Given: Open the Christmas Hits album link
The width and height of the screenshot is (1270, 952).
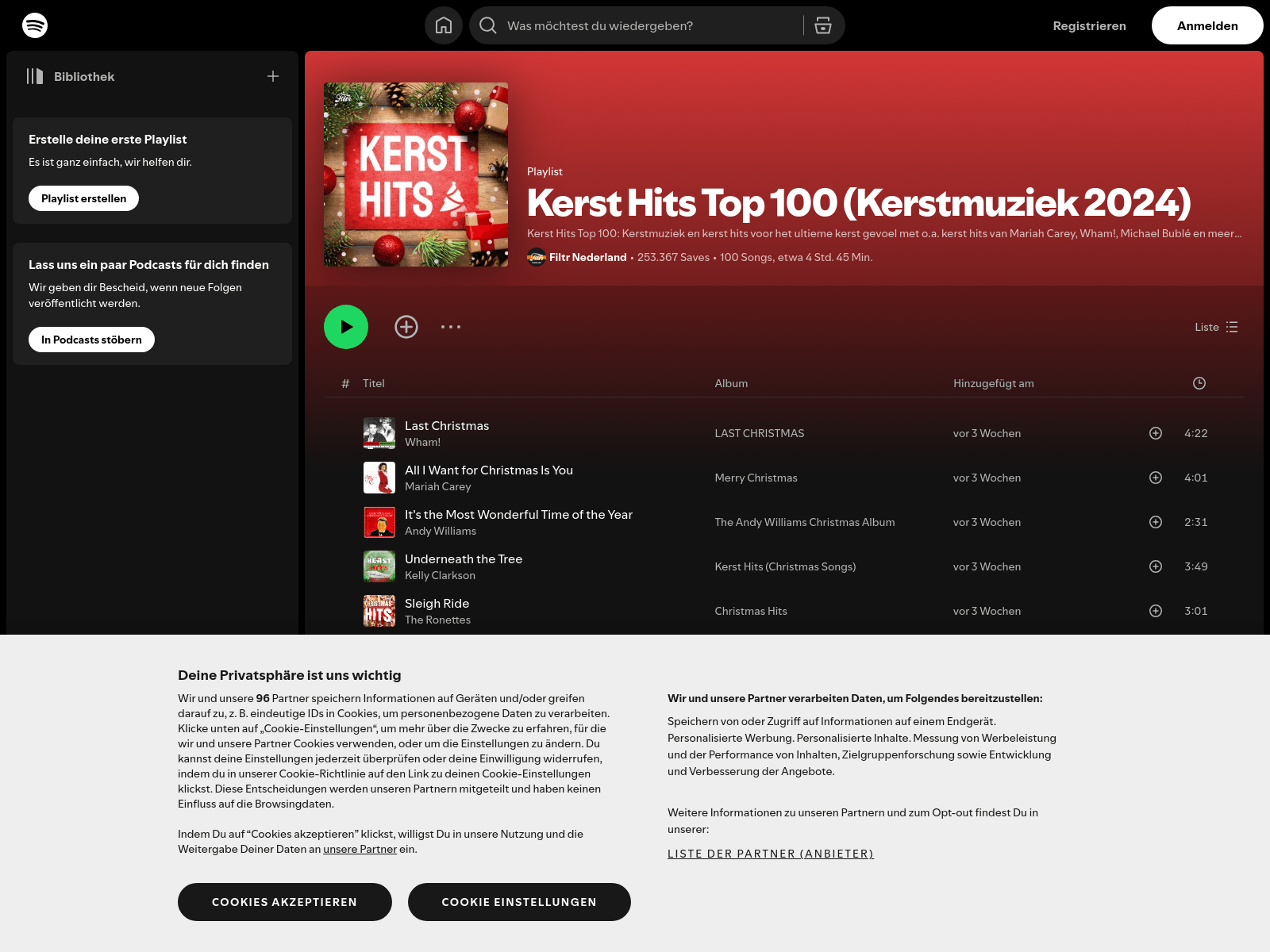Looking at the screenshot, I should point(751,611).
